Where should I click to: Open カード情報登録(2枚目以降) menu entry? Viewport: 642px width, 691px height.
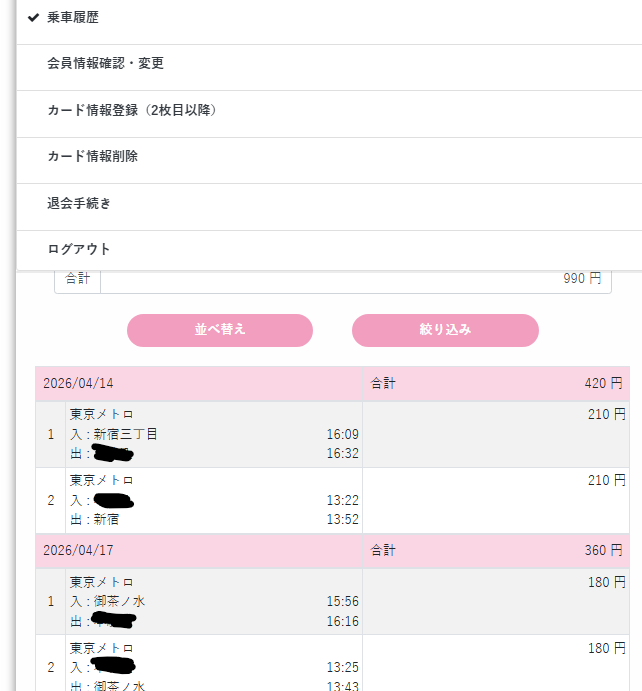pyautogui.click(x=132, y=110)
